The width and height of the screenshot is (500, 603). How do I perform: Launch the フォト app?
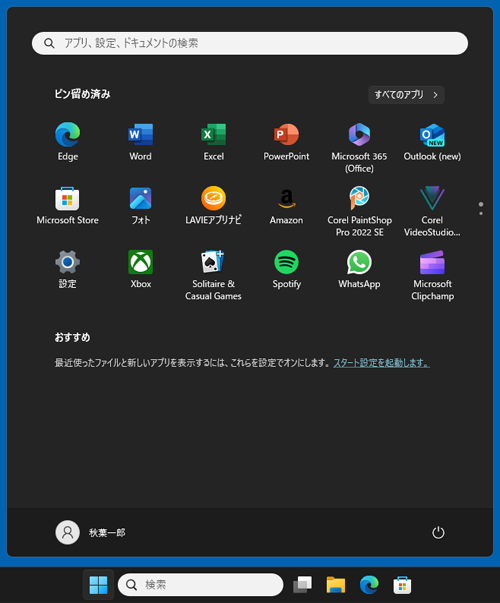pyautogui.click(x=140, y=206)
